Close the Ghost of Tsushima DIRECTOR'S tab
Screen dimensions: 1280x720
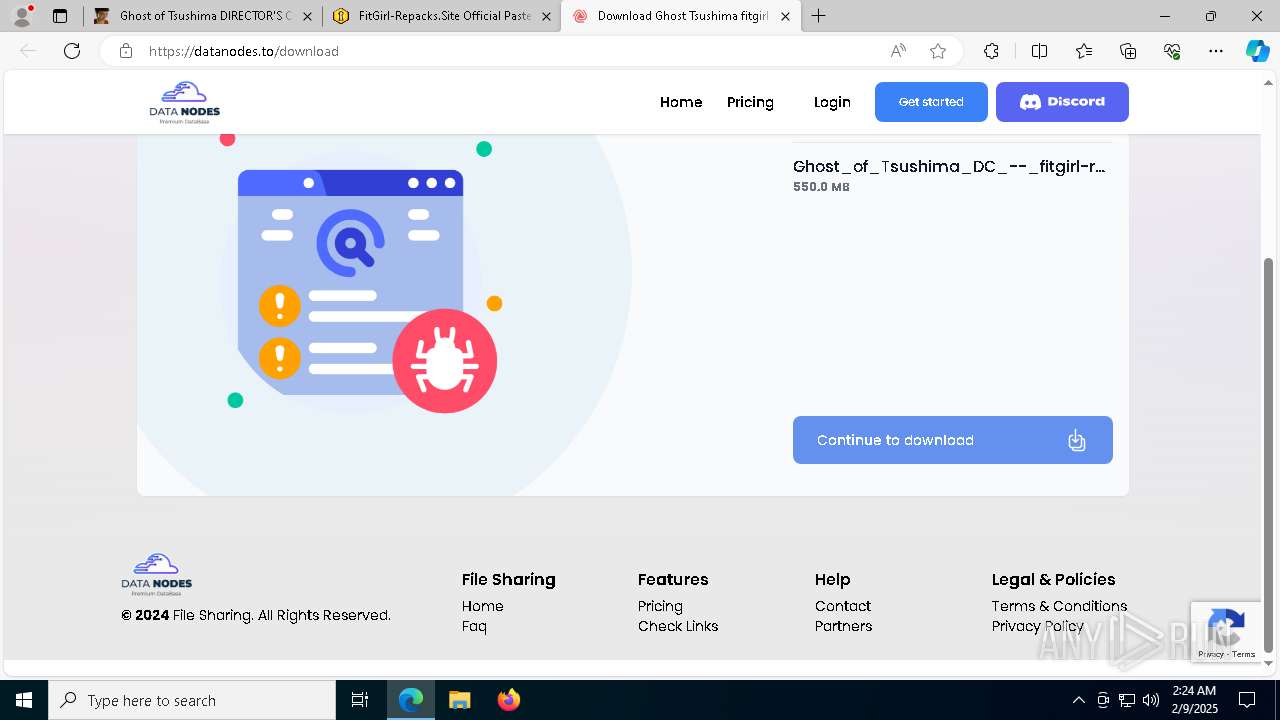click(x=307, y=16)
